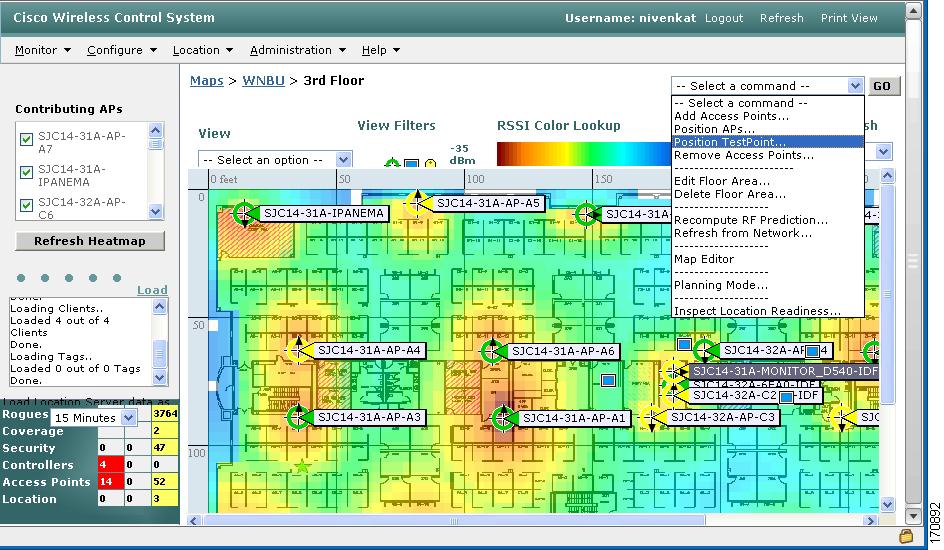Choose Map Editor command

pyautogui.click(x=768, y=259)
